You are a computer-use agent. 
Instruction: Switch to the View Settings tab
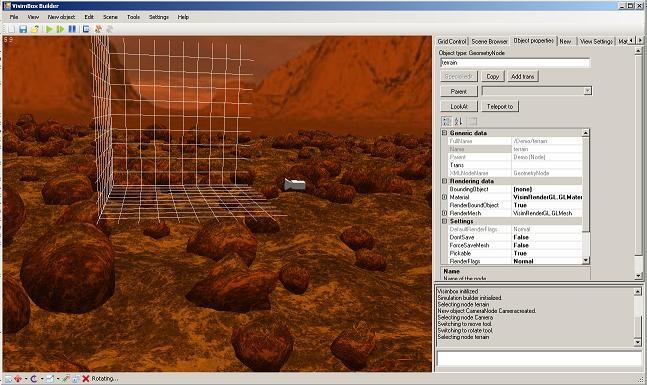pyautogui.click(x=596, y=41)
